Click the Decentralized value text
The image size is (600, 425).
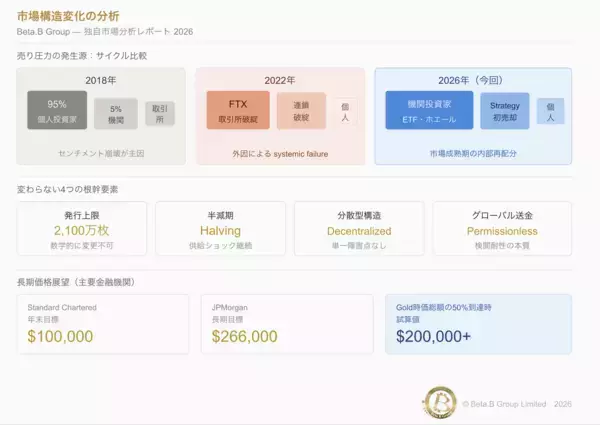coord(359,231)
